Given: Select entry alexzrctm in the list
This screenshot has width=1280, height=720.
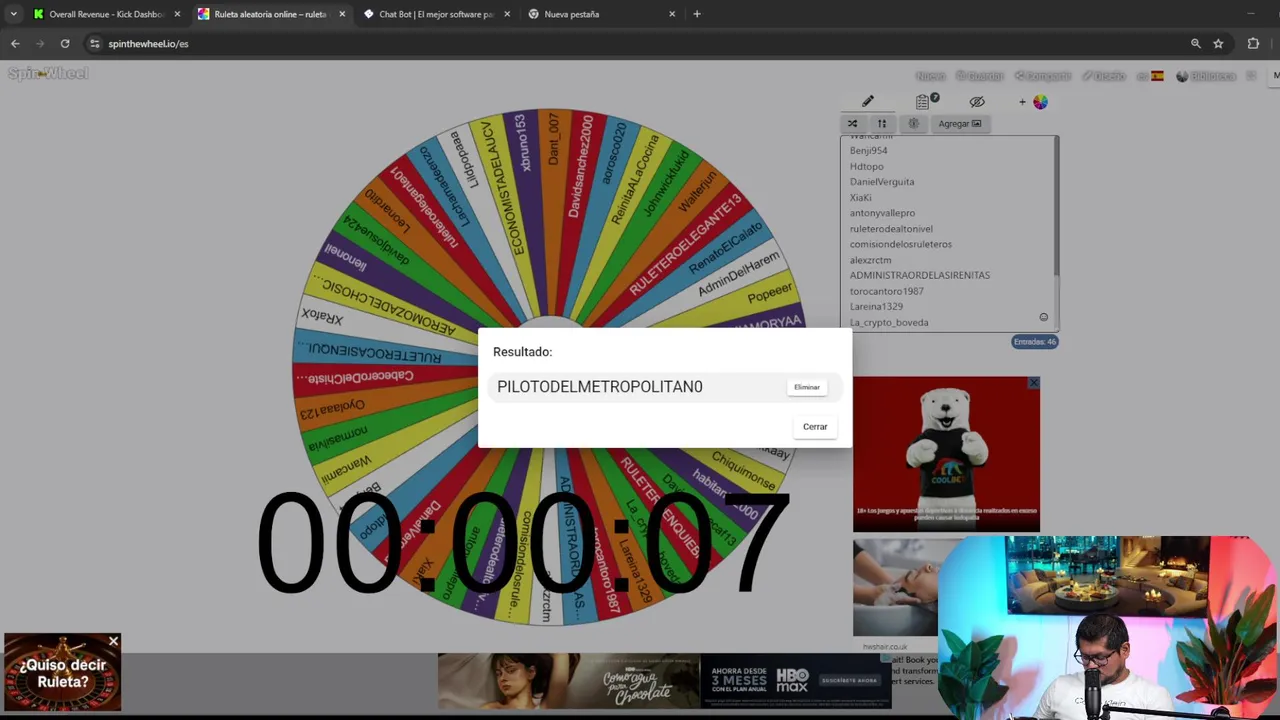Looking at the screenshot, I should click(x=870, y=260).
